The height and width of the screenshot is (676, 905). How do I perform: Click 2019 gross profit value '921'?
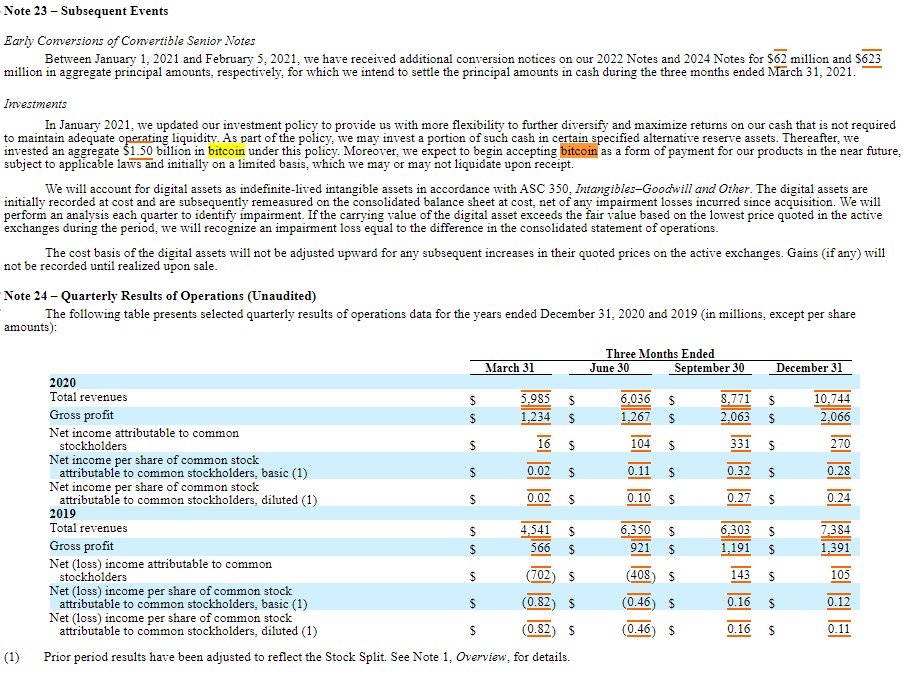click(x=640, y=547)
